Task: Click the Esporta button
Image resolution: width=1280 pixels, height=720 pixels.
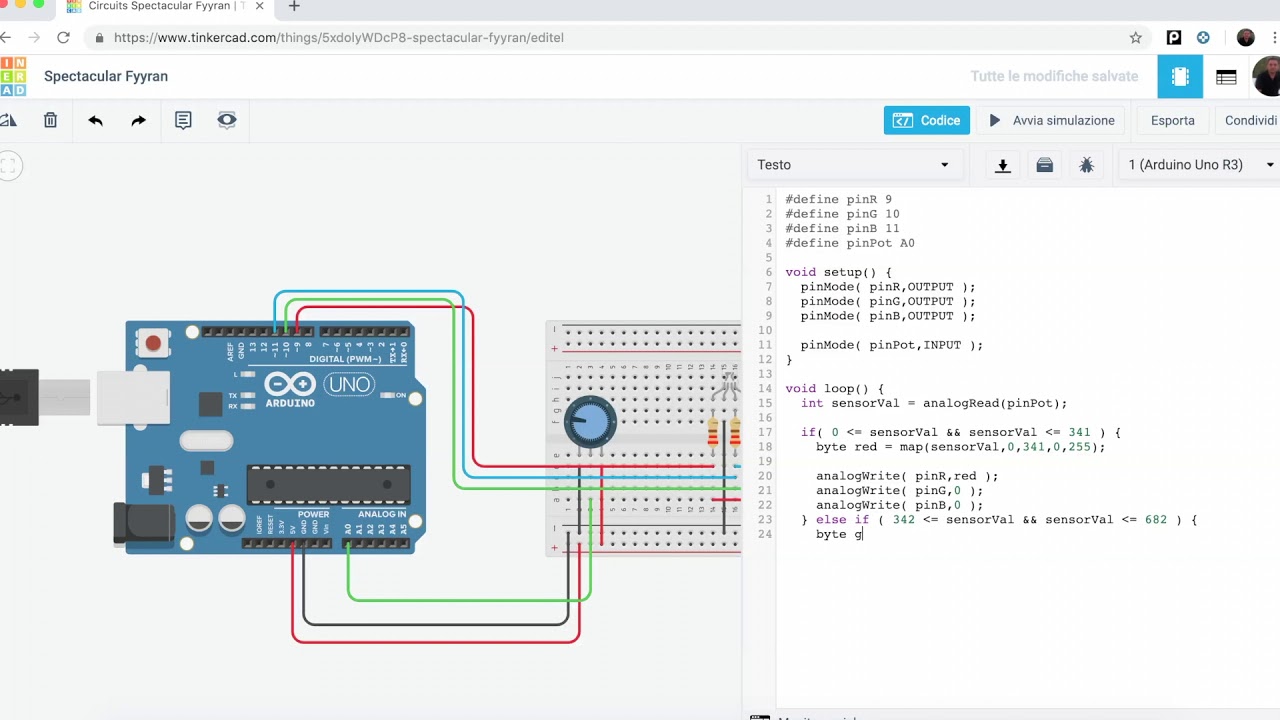Action: 1172,120
